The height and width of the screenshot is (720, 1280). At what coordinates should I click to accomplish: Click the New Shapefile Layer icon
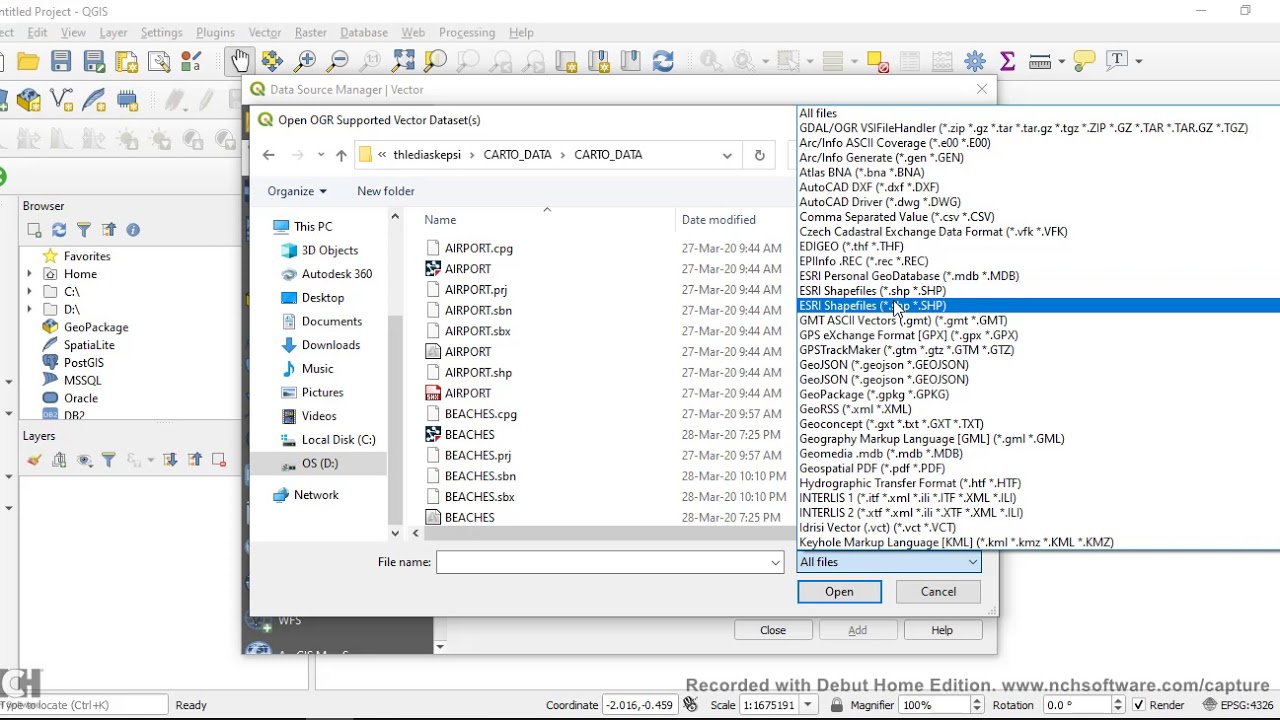click(61, 100)
